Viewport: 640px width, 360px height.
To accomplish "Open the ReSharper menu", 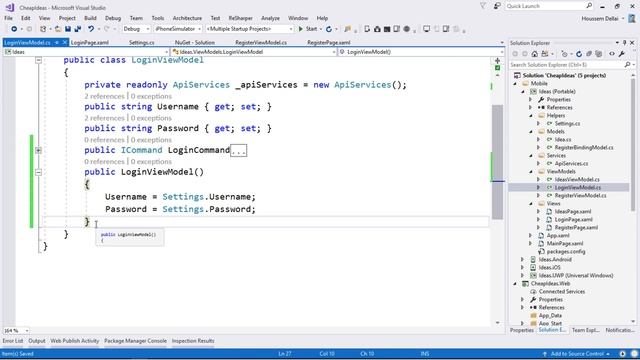I will point(240,18).
